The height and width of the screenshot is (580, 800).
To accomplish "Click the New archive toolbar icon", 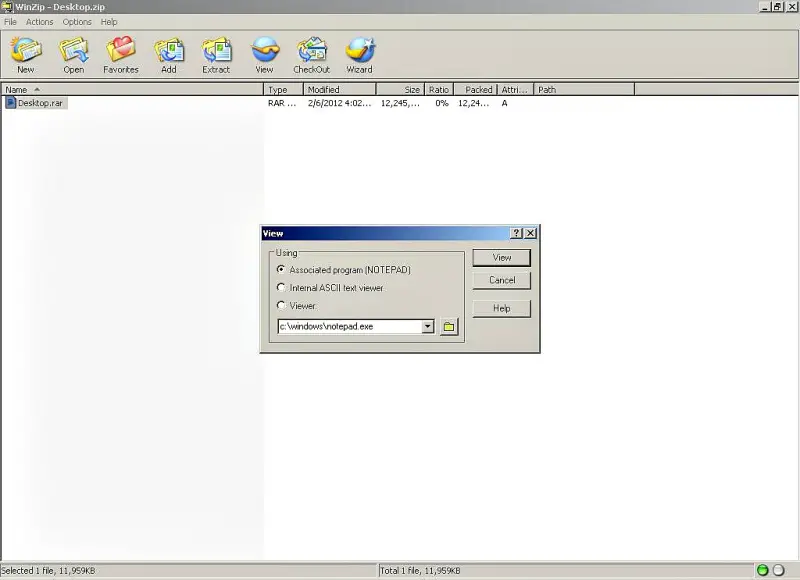I will (25, 50).
